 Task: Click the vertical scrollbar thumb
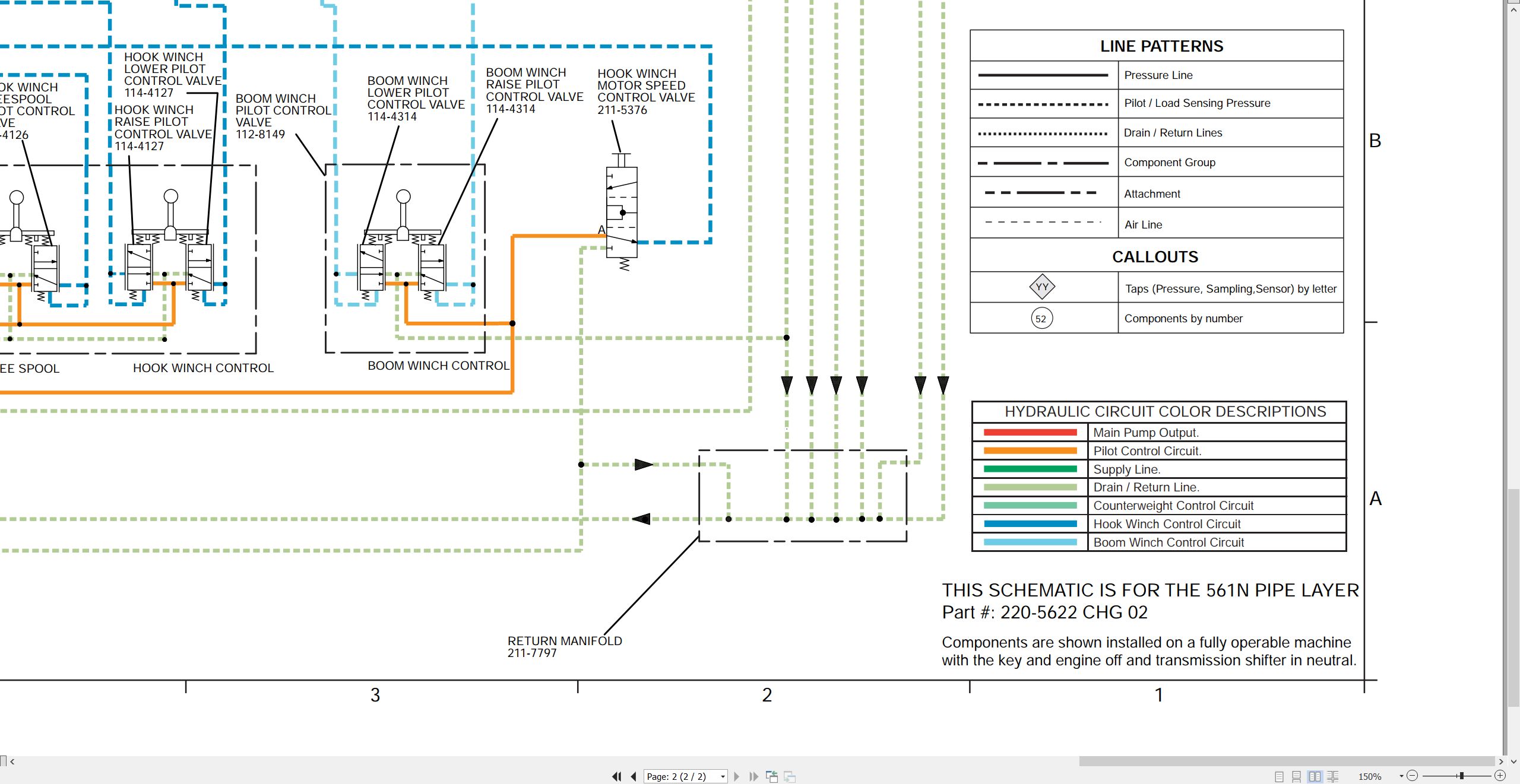[1513, 598]
